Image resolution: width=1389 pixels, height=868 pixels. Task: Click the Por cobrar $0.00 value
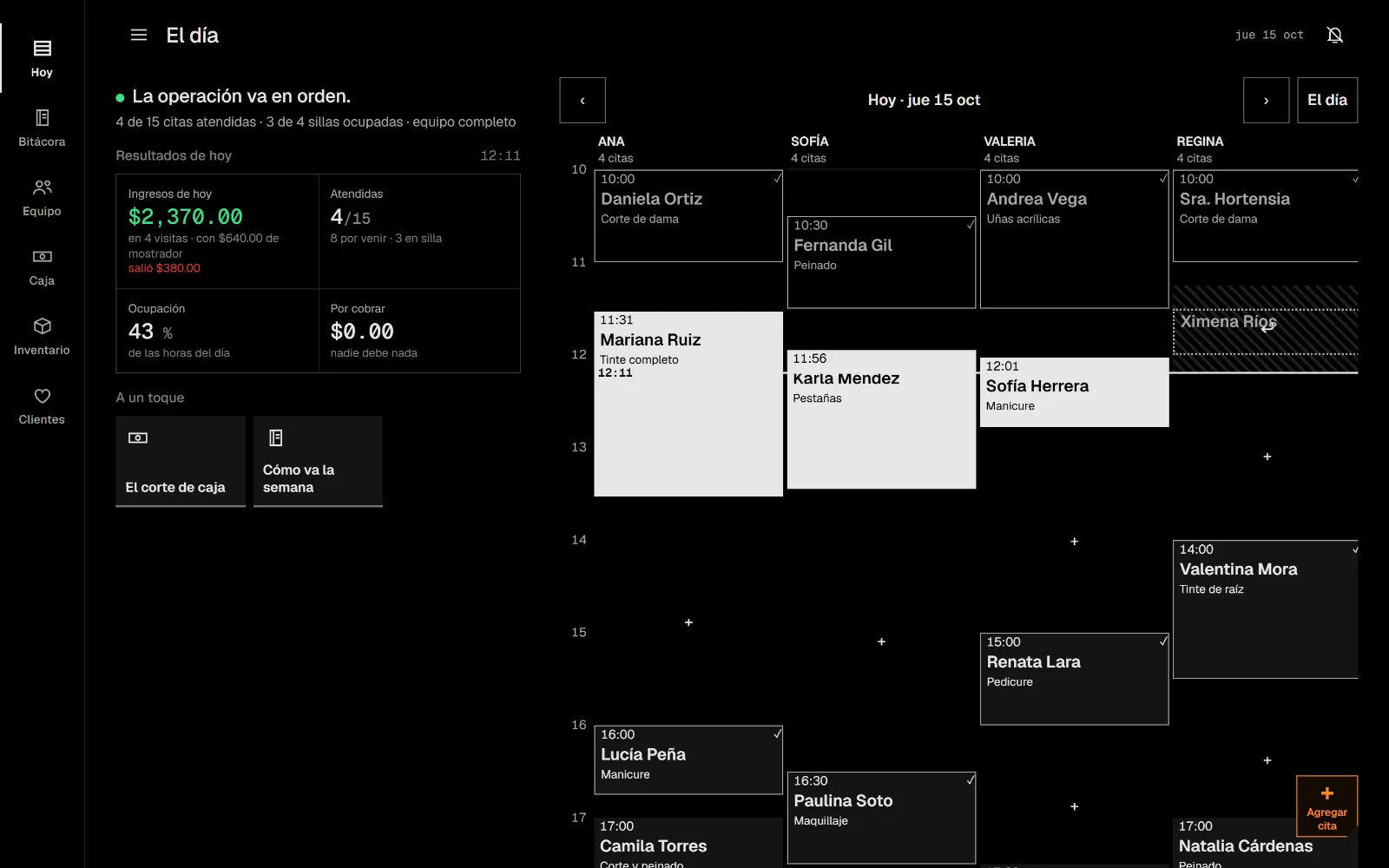click(362, 332)
